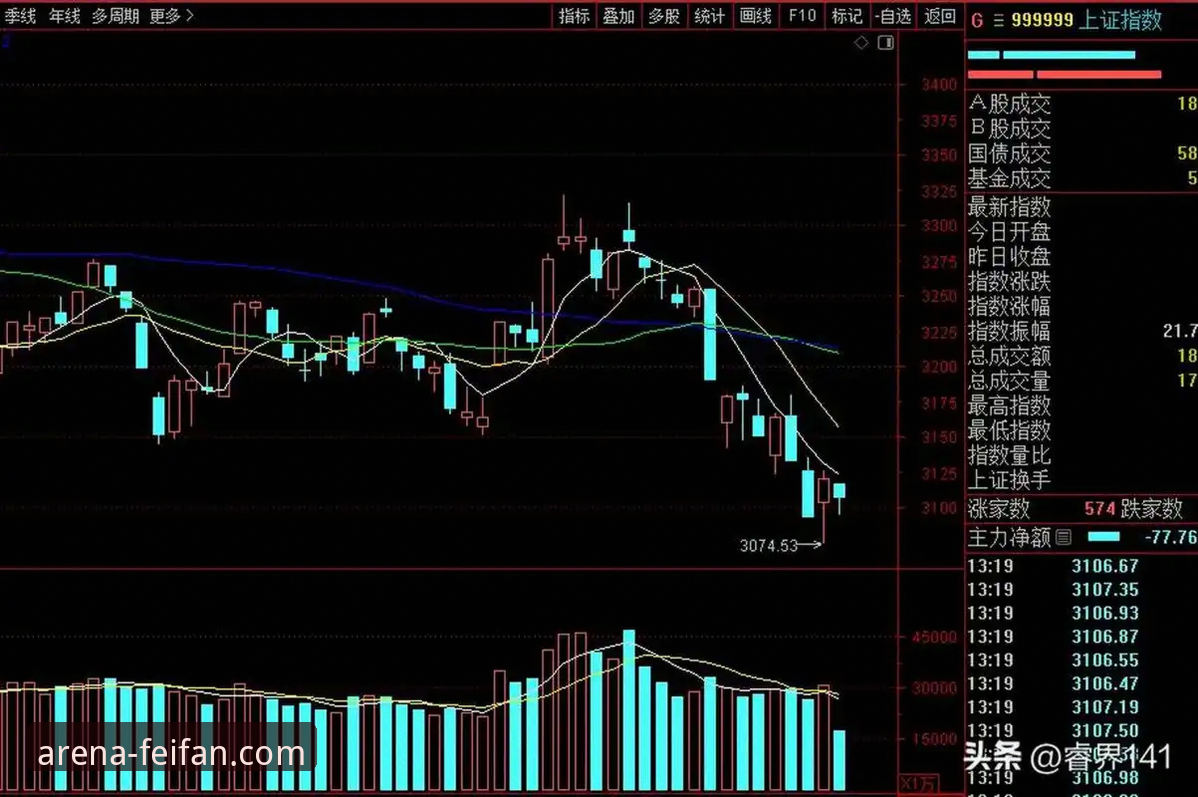Expand the 更多 periods menu
This screenshot has width=1198, height=797.
pos(171,16)
